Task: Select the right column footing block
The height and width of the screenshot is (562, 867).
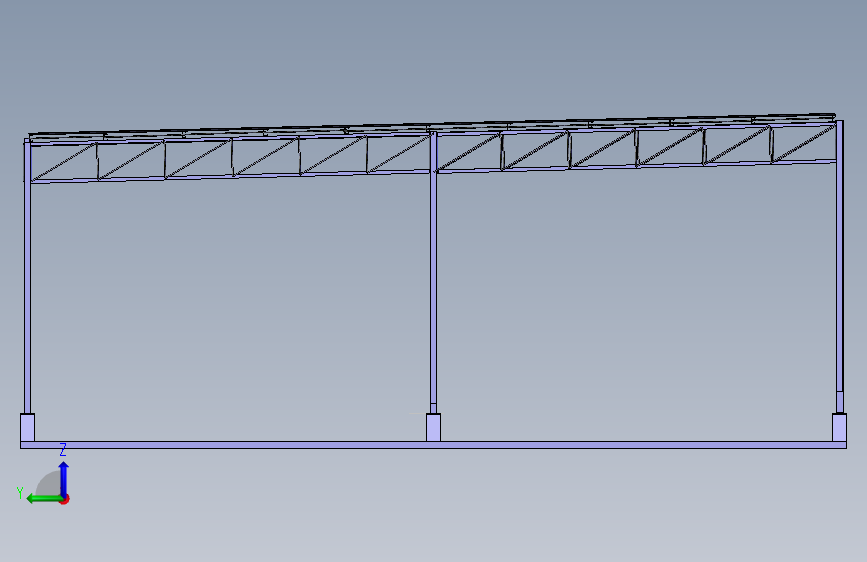Action: [x=839, y=427]
